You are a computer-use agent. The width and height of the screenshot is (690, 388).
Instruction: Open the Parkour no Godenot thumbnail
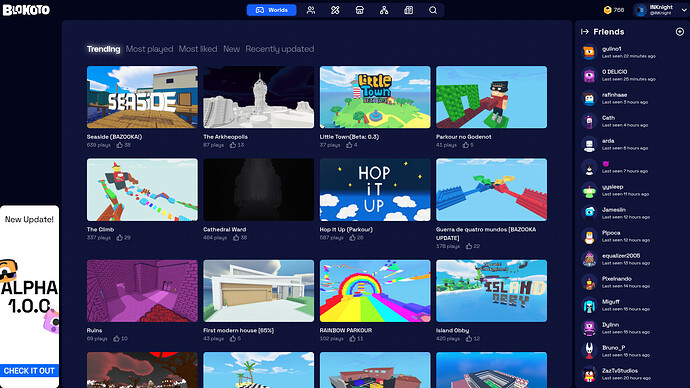coord(492,97)
